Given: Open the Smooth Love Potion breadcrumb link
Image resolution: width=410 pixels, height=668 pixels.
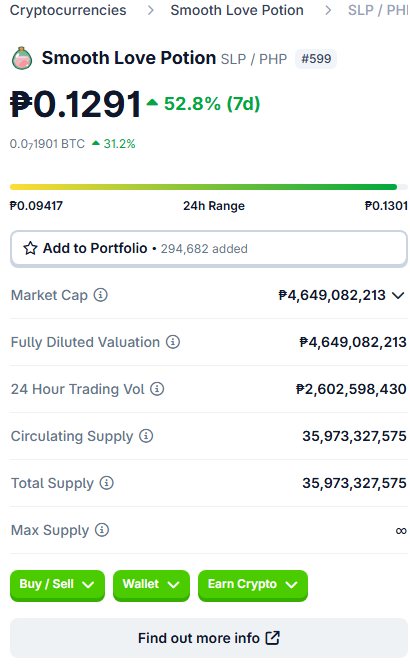Looking at the screenshot, I should click(x=237, y=10).
